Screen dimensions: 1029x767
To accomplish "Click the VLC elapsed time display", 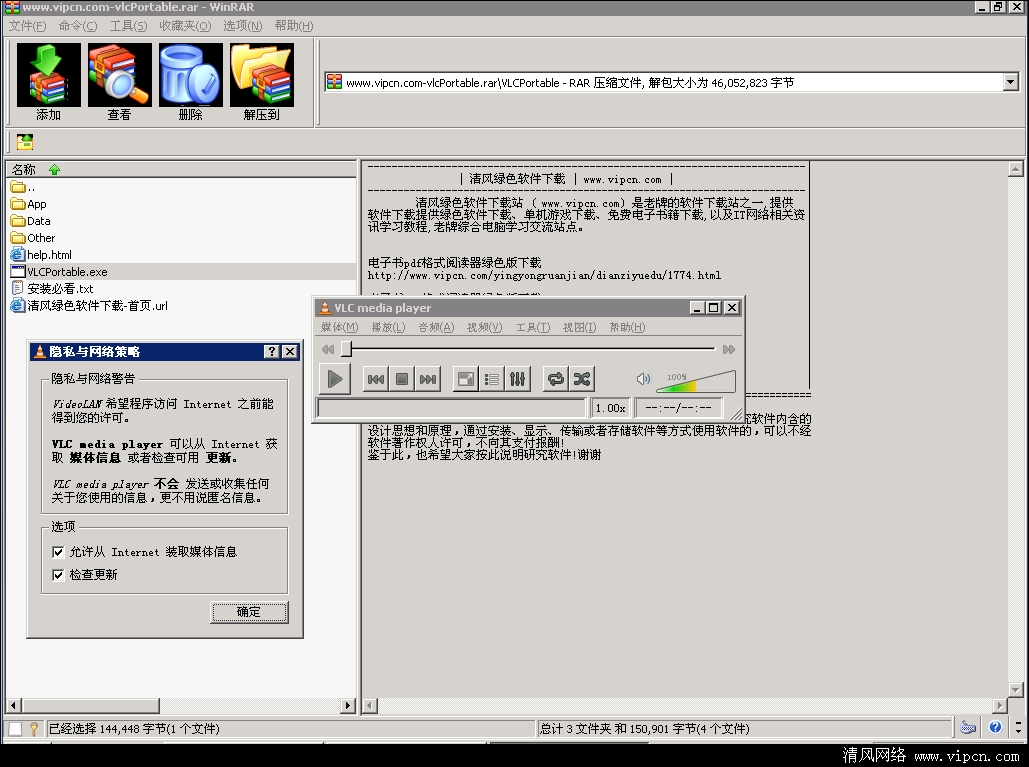I will pos(679,408).
